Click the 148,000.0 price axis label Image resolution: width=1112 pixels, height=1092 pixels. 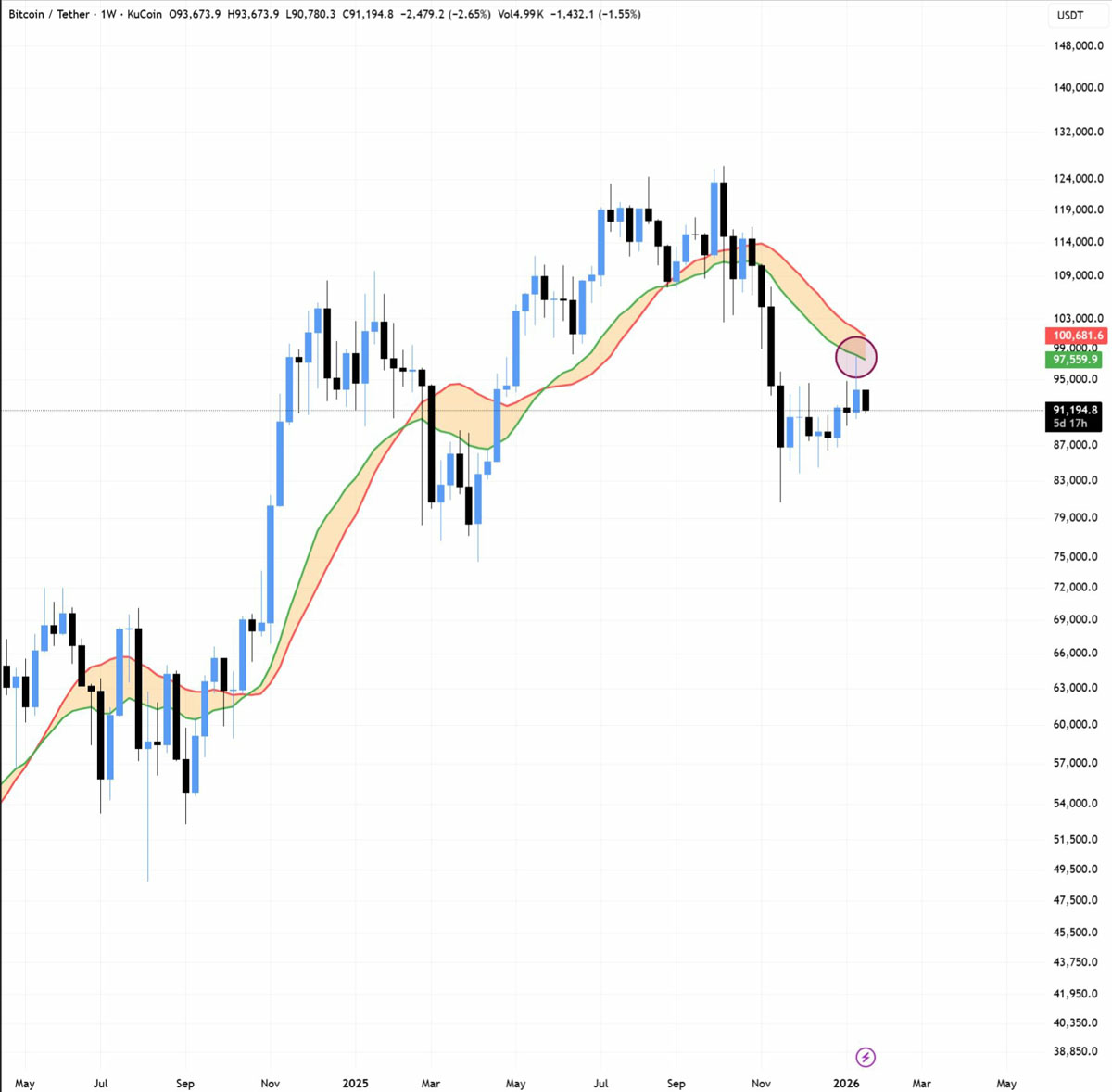point(1077,46)
